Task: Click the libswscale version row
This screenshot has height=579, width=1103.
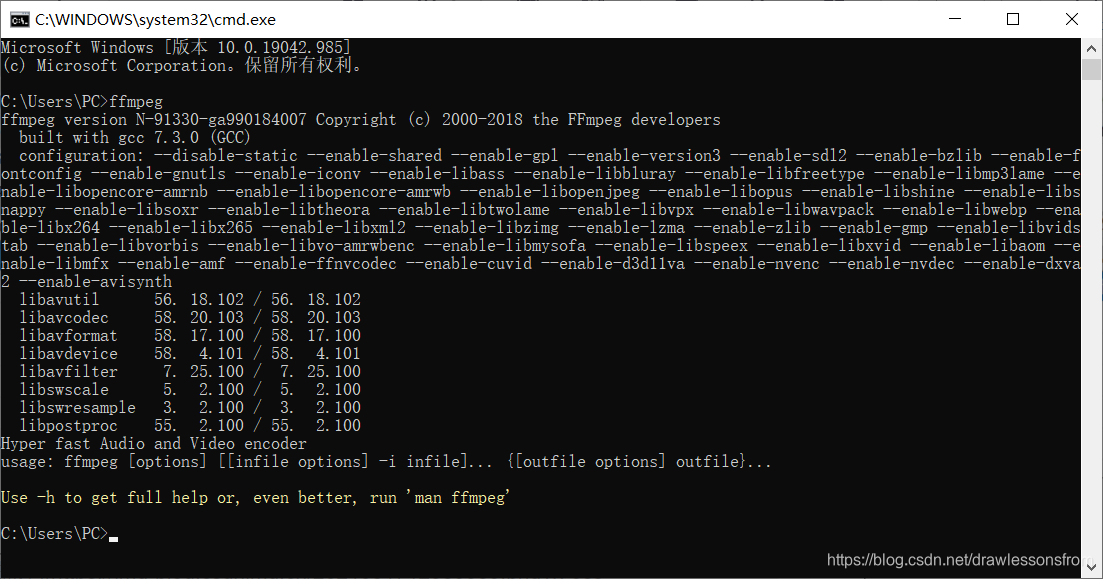Action: [190, 390]
